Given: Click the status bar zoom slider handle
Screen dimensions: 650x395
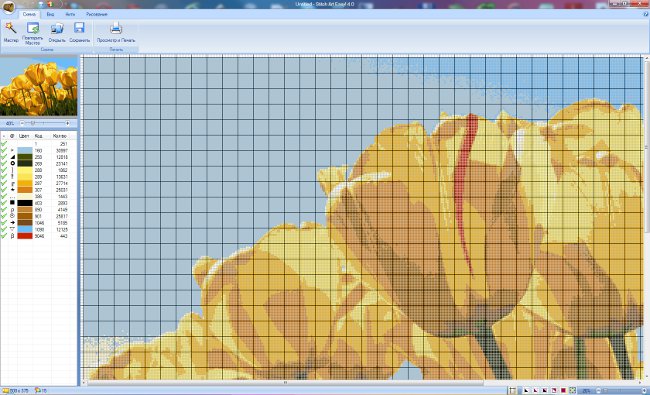Looking at the screenshot, I should point(606,390).
